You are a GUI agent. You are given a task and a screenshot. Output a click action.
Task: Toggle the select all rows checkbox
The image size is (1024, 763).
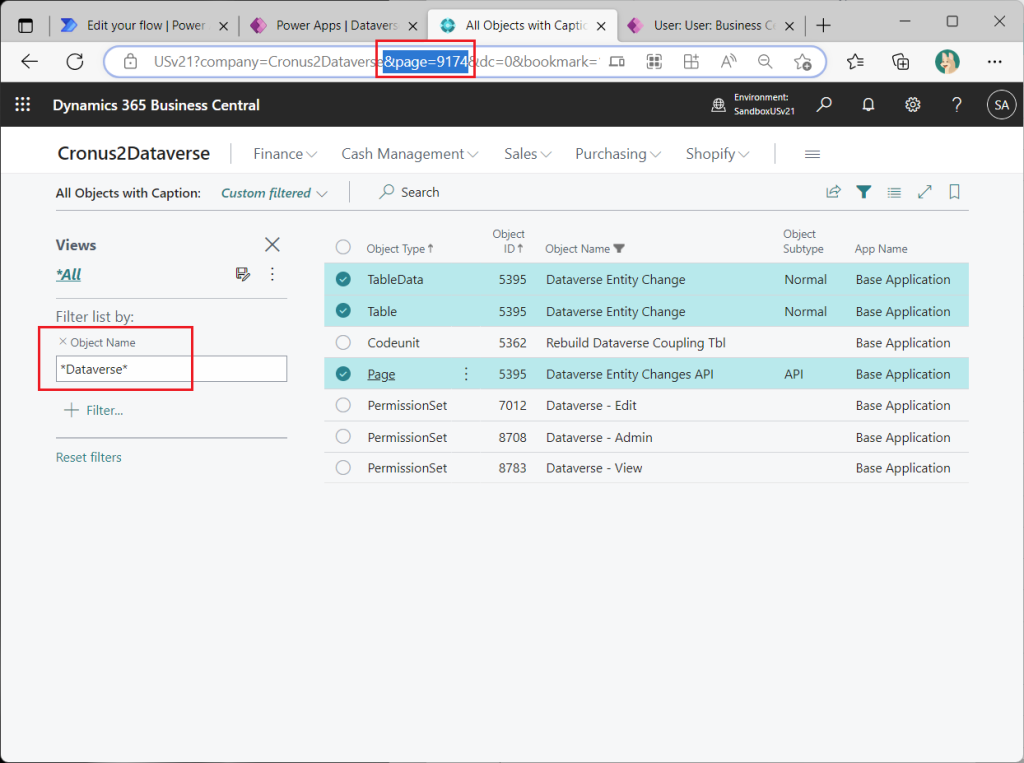pyautogui.click(x=343, y=247)
